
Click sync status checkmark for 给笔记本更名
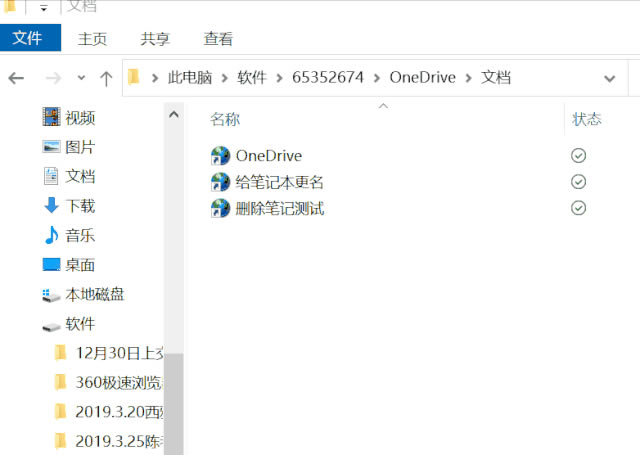pos(578,182)
